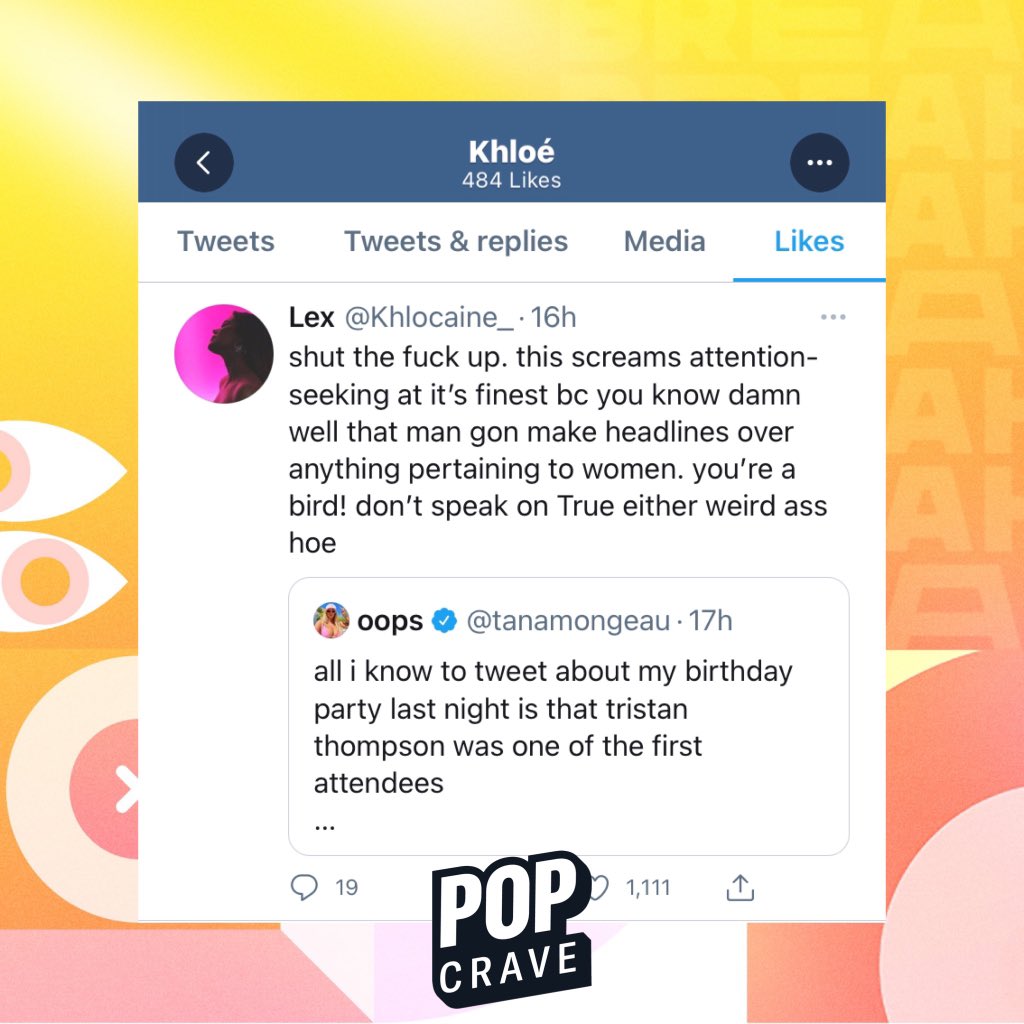This screenshot has height=1024, width=1024.
Task: Select the Likes tab
Action: (x=809, y=242)
